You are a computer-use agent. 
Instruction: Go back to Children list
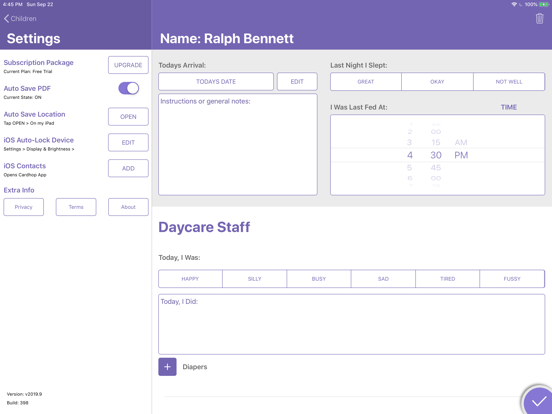tap(20, 19)
